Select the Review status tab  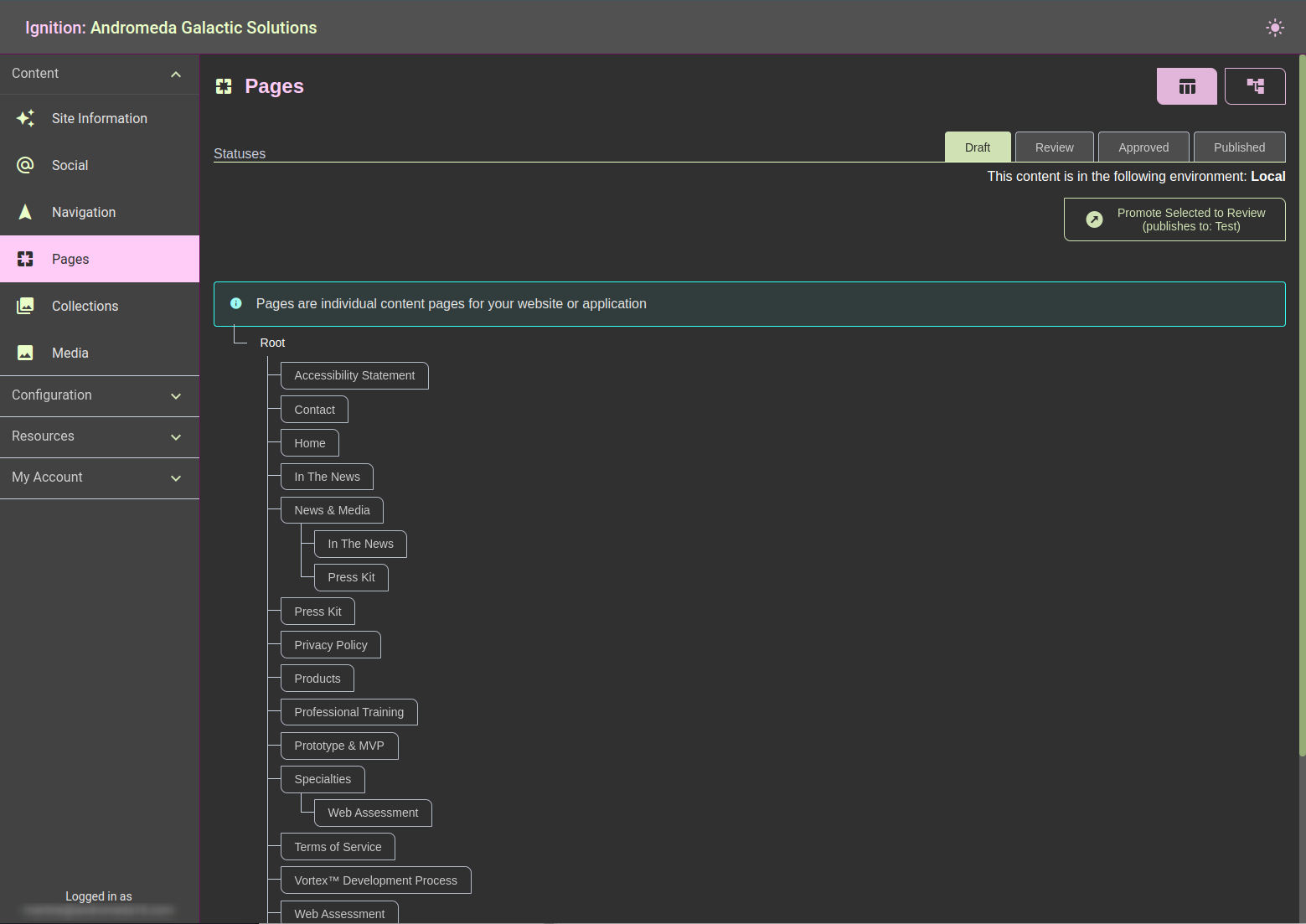(1055, 147)
